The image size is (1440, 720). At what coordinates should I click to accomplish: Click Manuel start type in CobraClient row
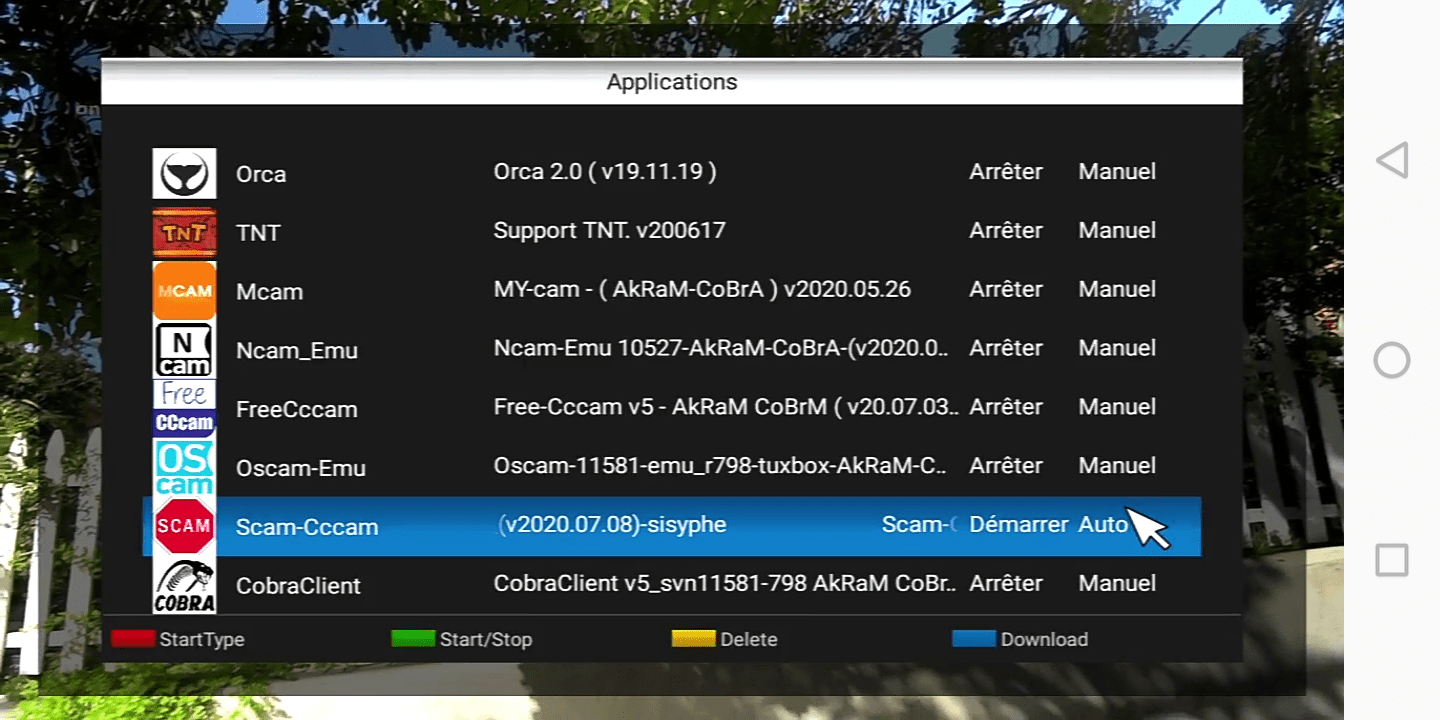(x=1117, y=584)
